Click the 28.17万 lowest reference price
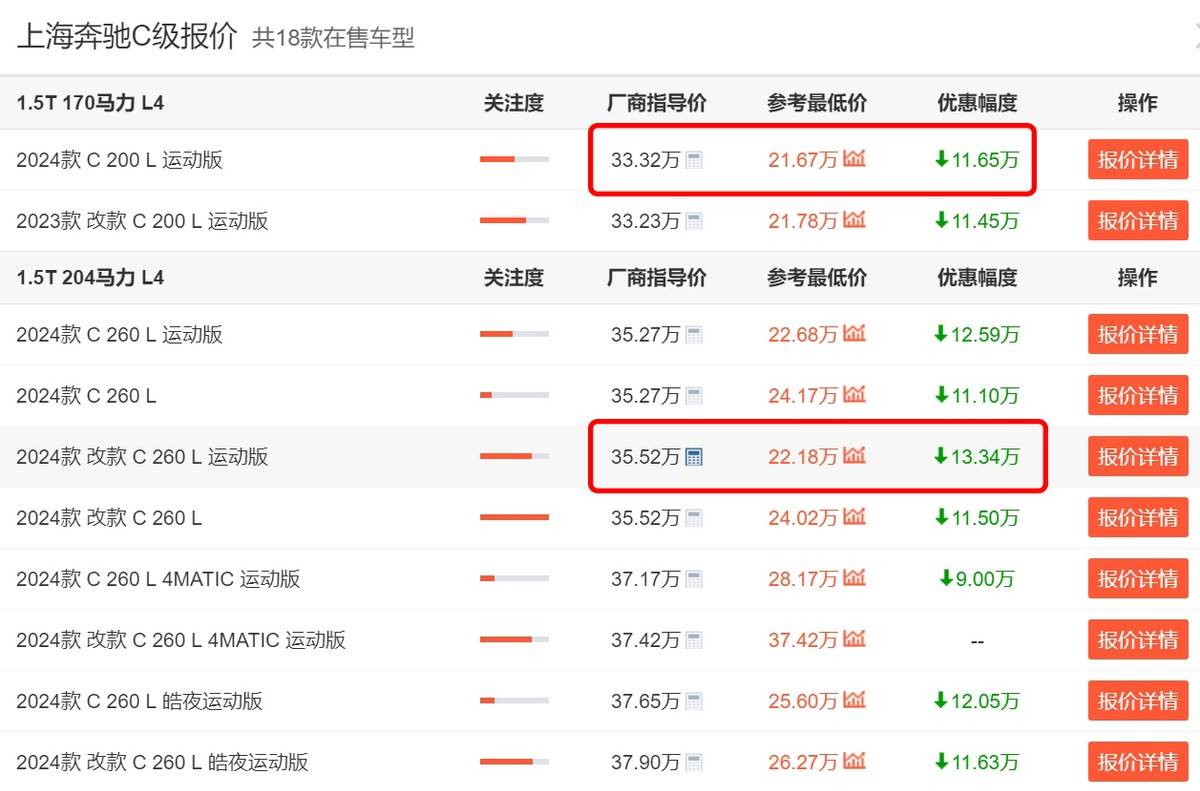 [x=803, y=579]
